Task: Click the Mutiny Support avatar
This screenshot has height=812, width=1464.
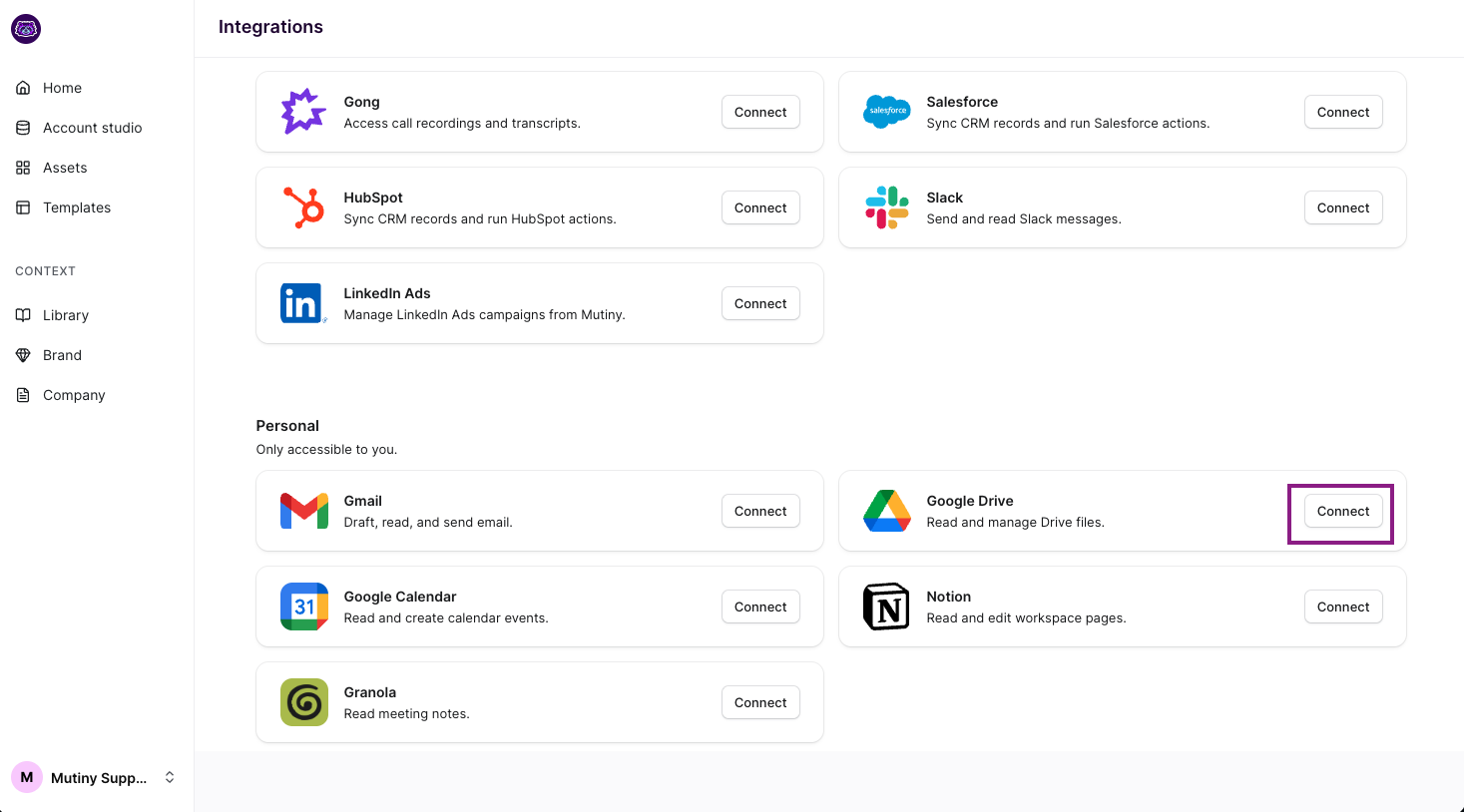Action: point(27,777)
